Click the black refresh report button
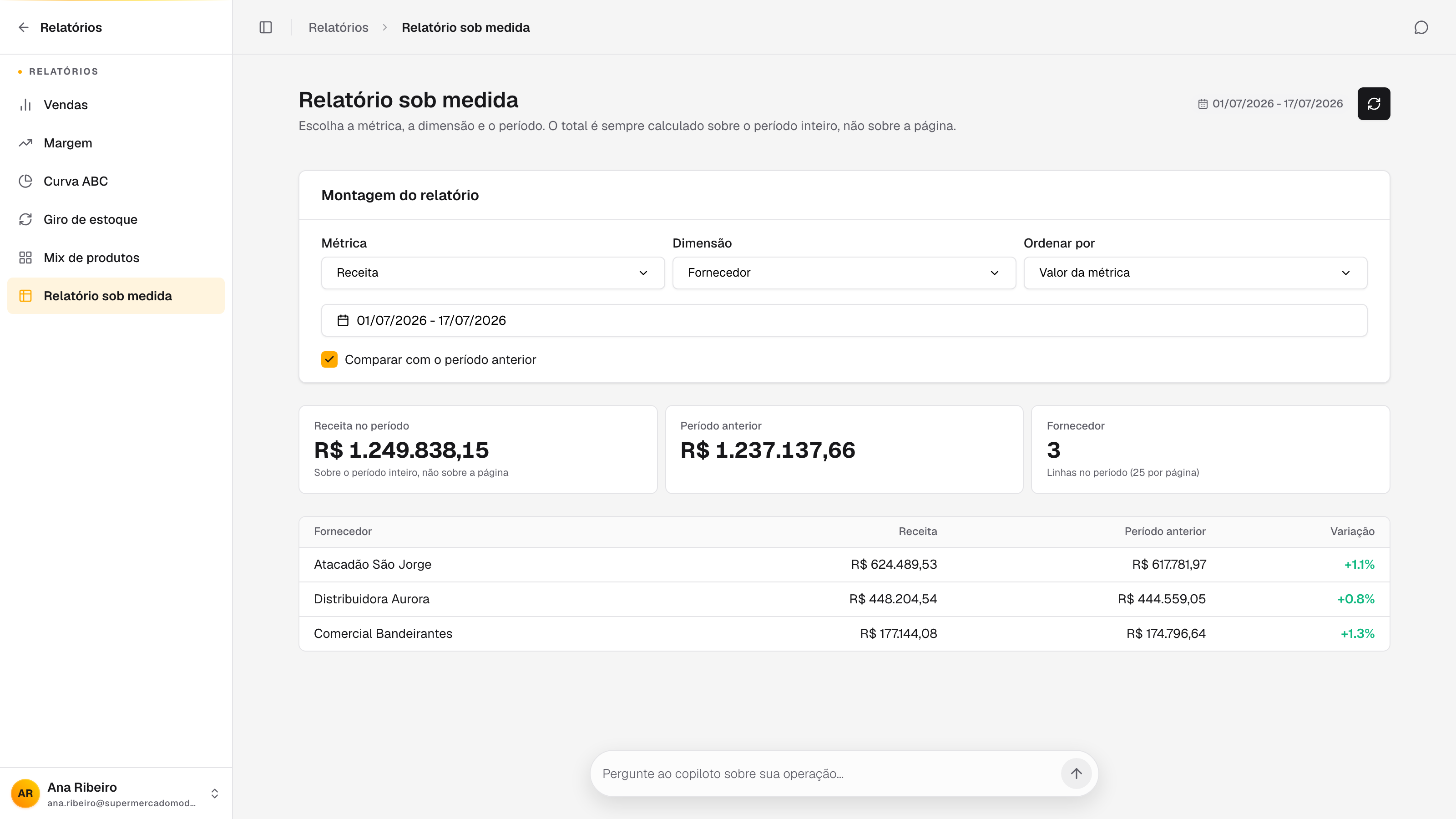Viewport: 1456px width, 819px height. pos(1374,103)
